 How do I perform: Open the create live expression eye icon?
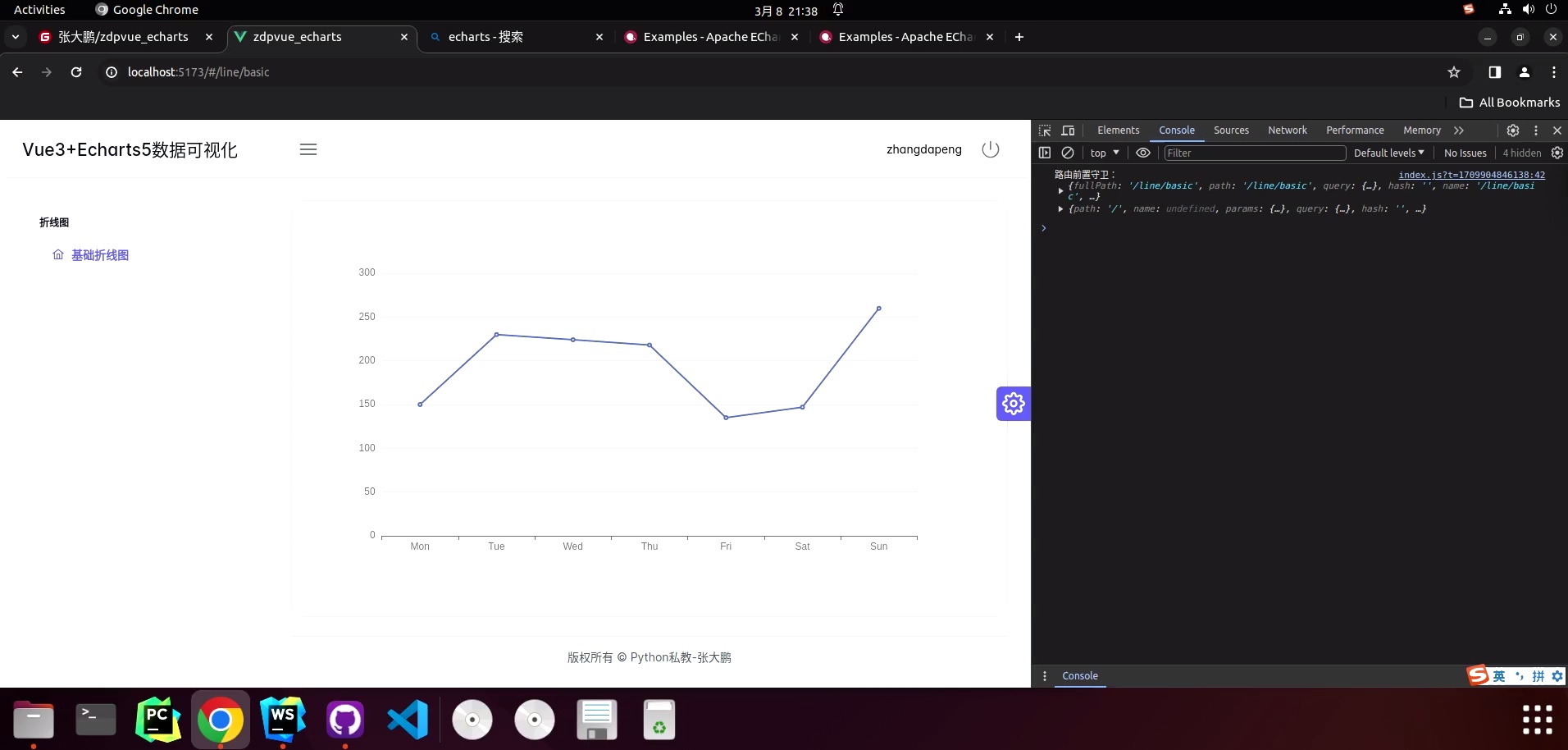coord(1143,153)
